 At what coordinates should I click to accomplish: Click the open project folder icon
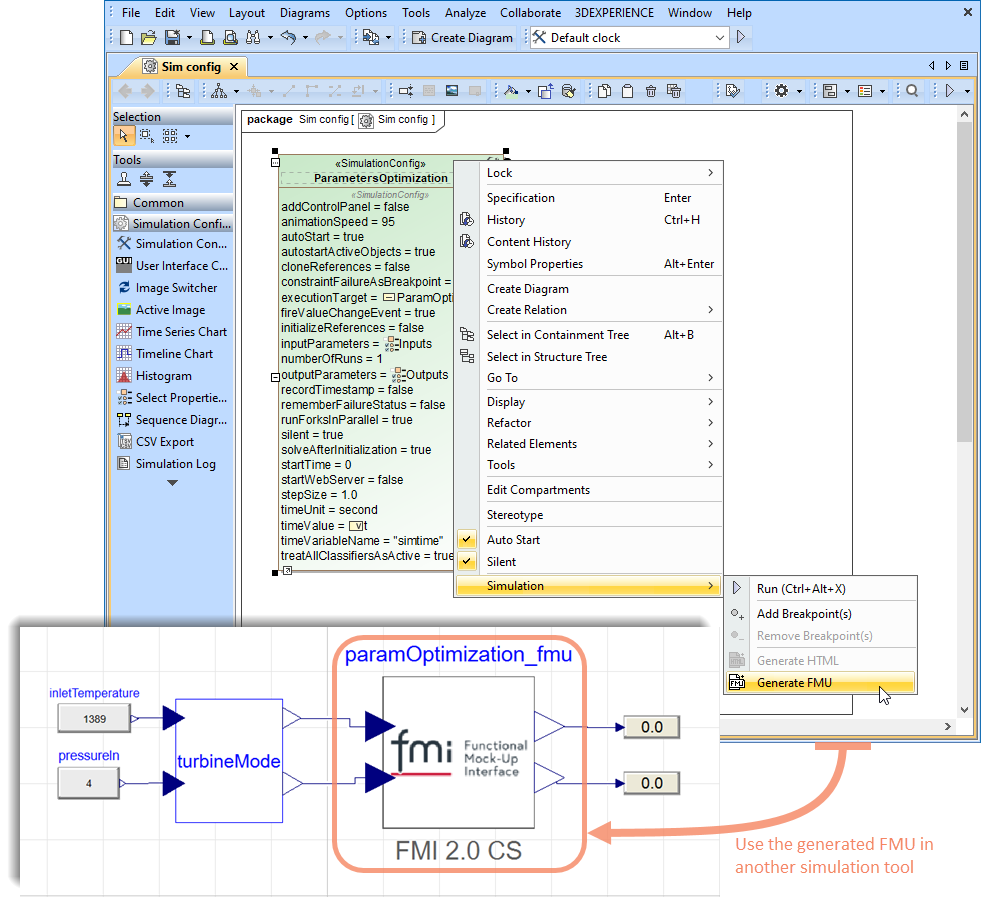tap(148, 38)
